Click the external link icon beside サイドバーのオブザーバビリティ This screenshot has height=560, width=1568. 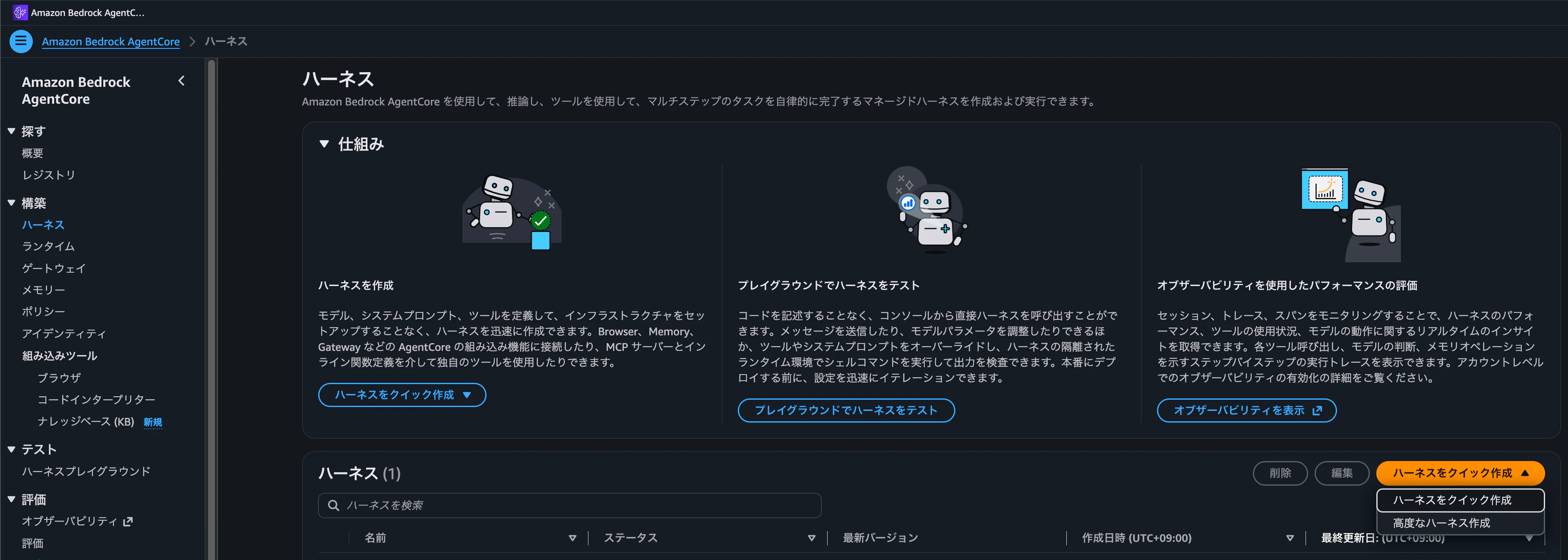pyautogui.click(x=128, y=522)
